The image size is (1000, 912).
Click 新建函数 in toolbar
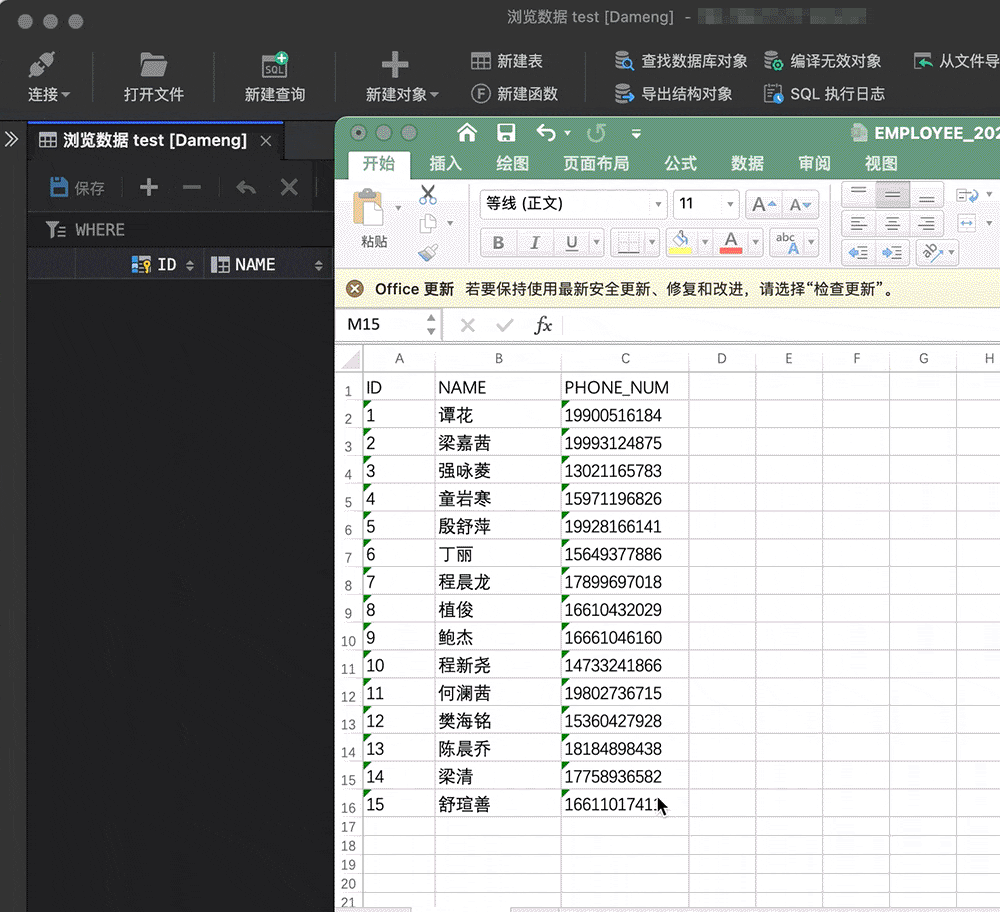click(x=514, y=94)
